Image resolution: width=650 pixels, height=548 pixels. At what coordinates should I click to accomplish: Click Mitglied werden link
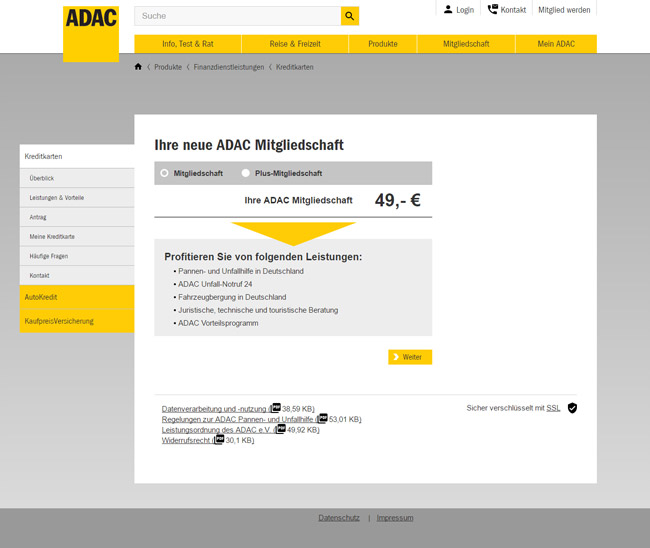tap(564, 10)
